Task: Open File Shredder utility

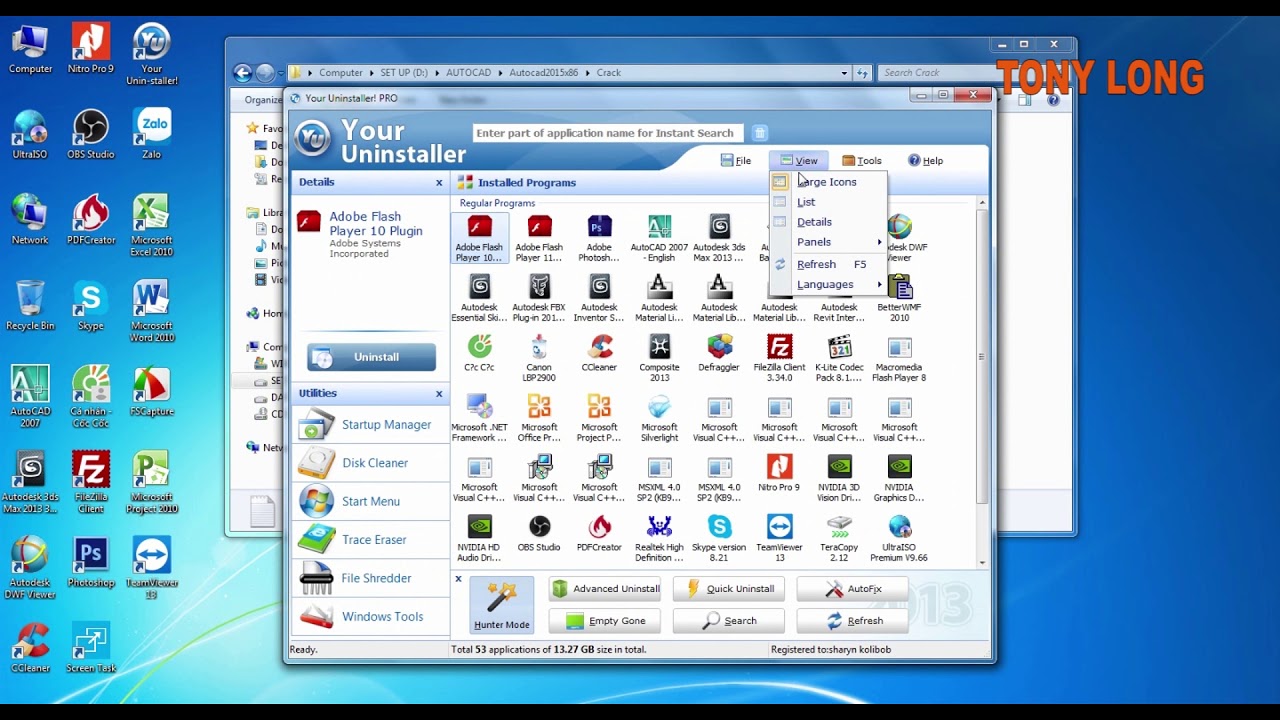Action: tap(371, 578)
